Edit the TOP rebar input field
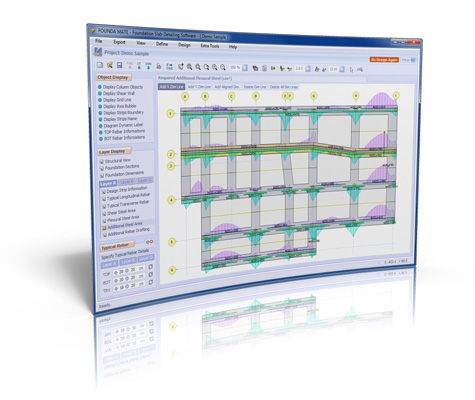475x400 pixels. [129, 271]
